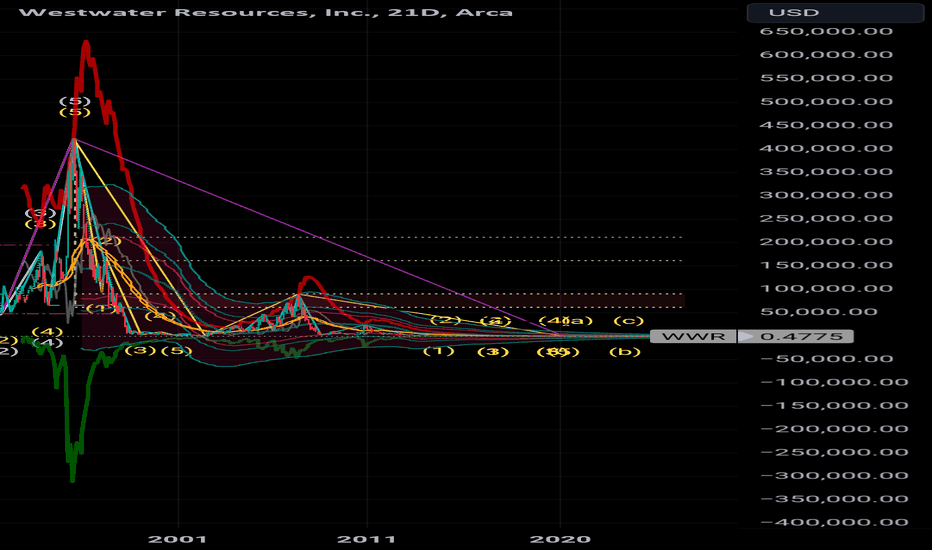Image resolution: width=932 pixels, height=550 pixels.
Task: Click the −350,000.00 price axis value
Action: point(833,499)
